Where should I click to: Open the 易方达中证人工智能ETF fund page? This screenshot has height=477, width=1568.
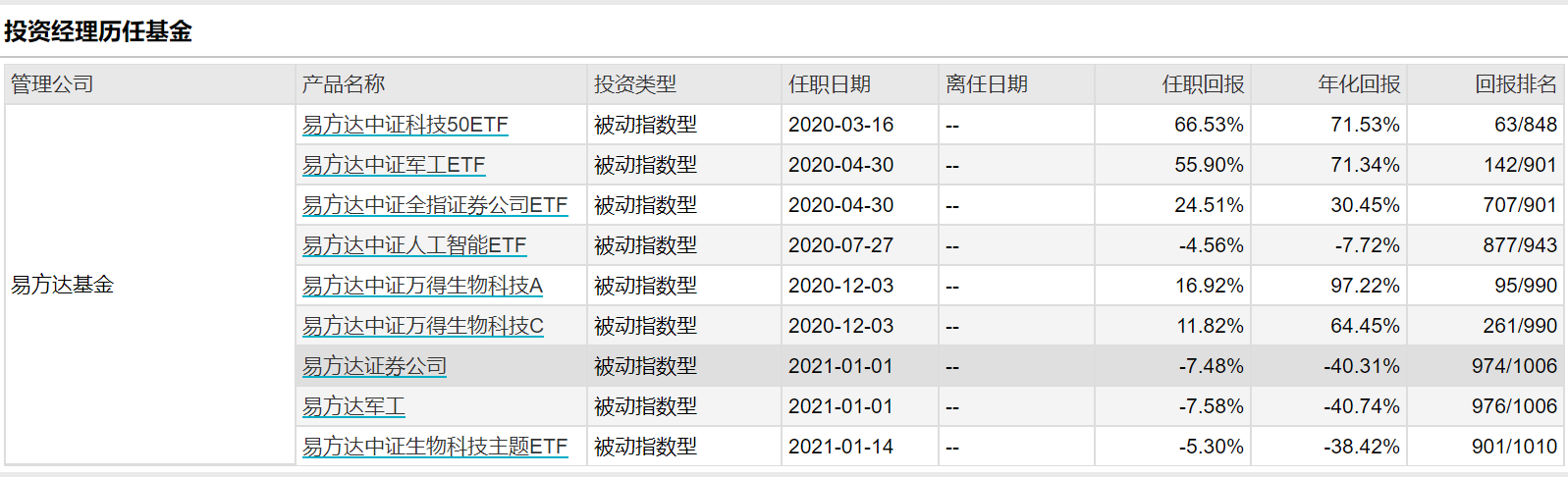[x=413, y=245]
